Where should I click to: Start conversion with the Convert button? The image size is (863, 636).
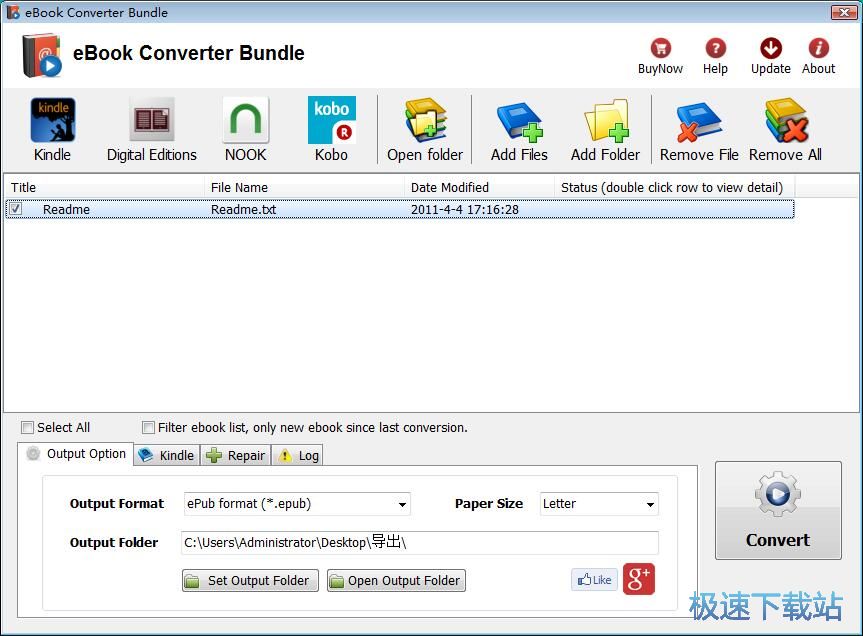778,511
